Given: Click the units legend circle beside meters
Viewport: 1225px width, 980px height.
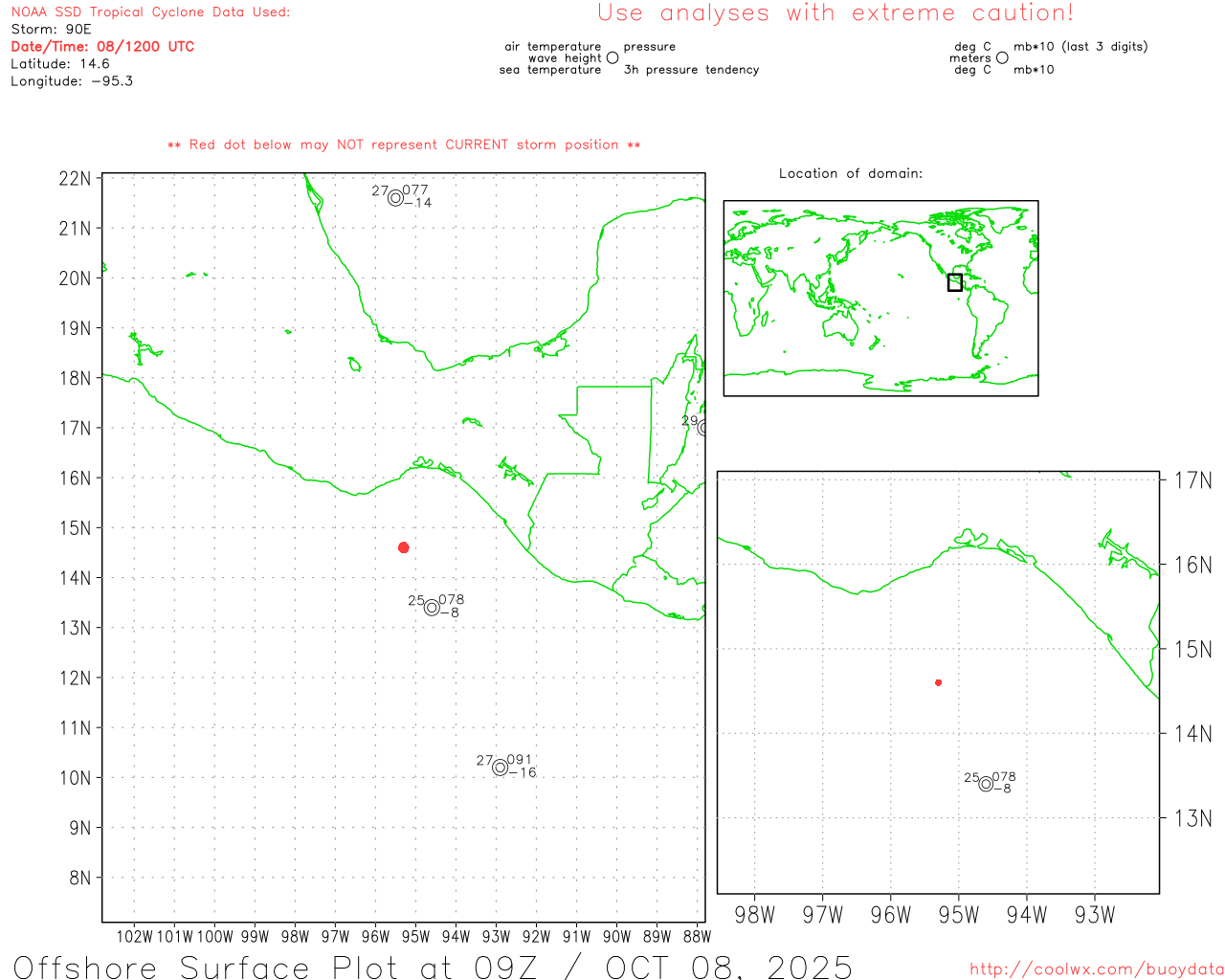Looking at the screenshot, I should 1002,58.
